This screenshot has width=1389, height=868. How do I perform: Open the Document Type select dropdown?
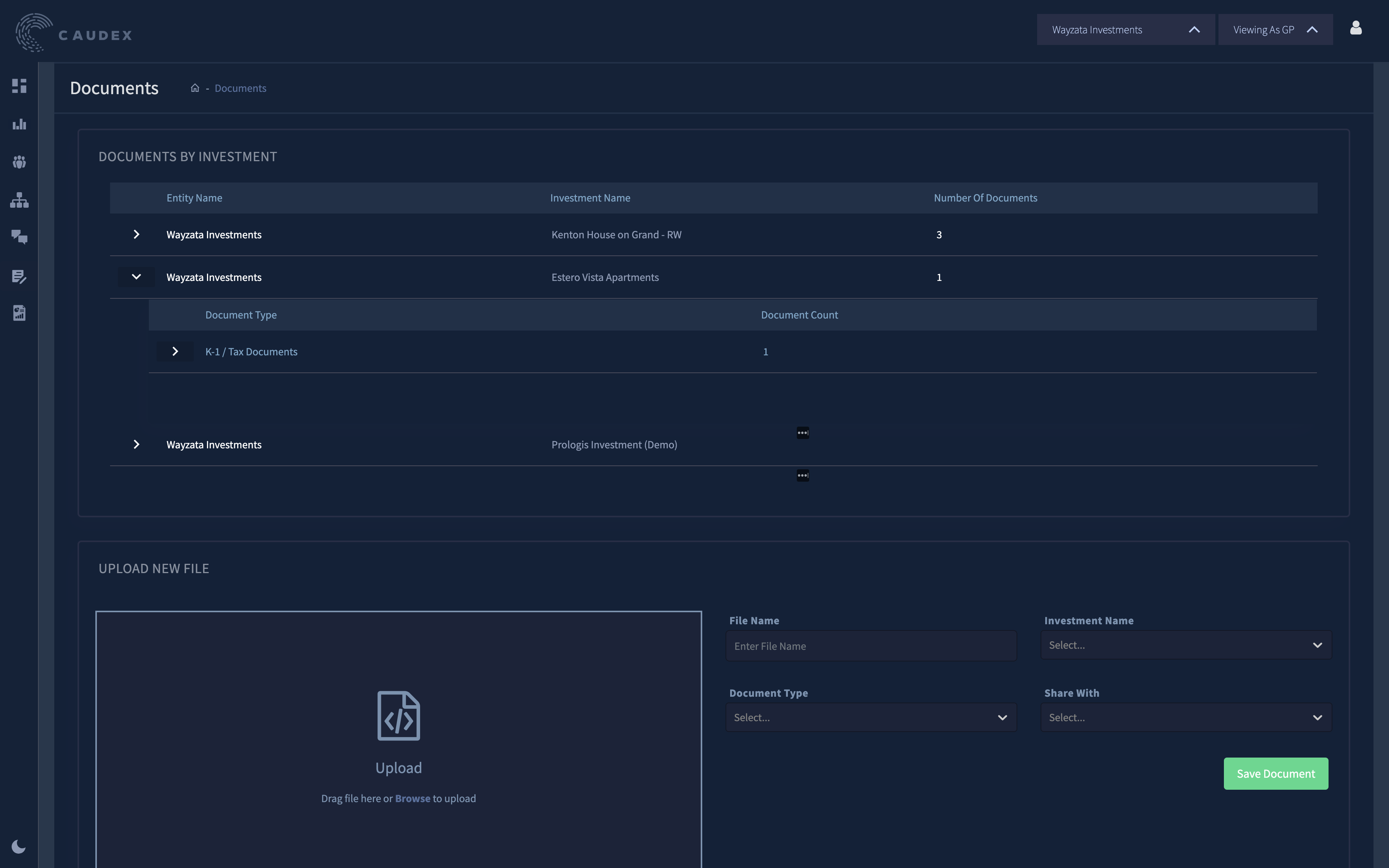[871, 718]
